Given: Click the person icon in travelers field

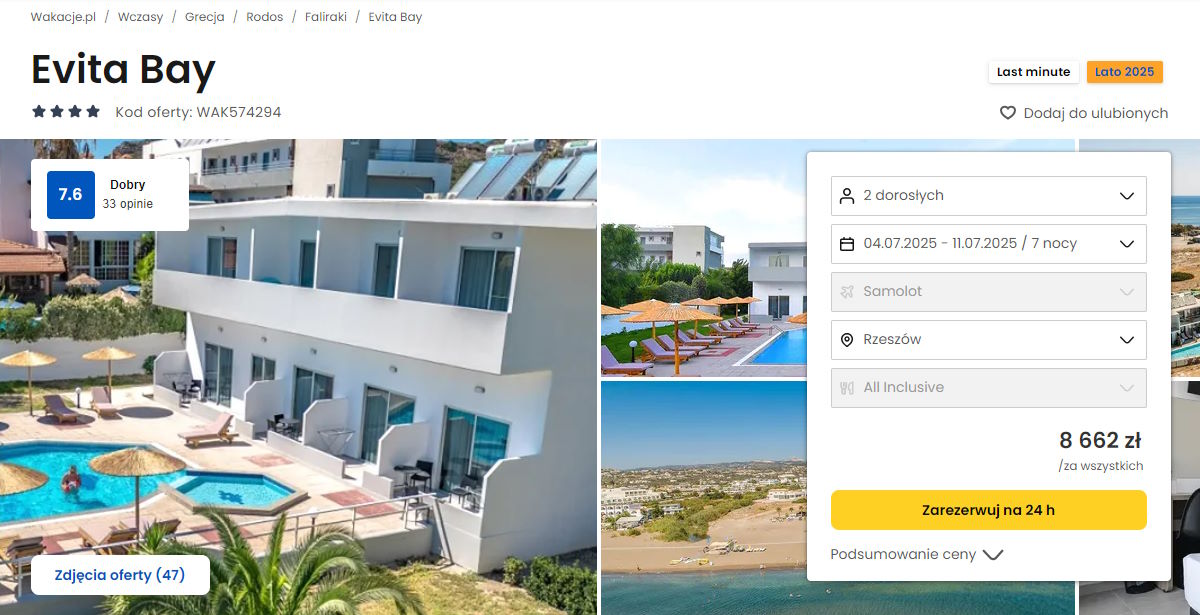Looking at the screenshot, I should (847, 195).
